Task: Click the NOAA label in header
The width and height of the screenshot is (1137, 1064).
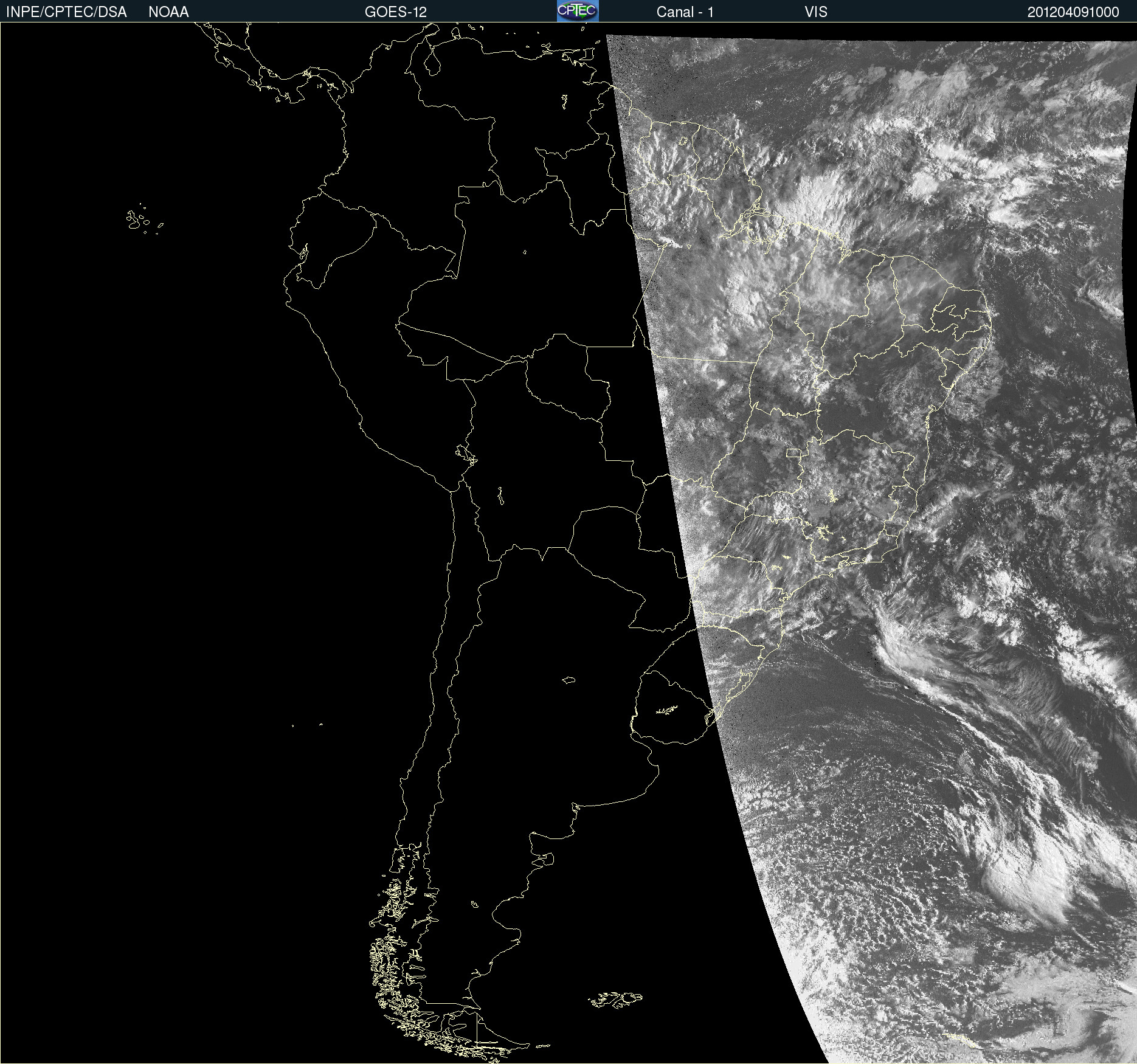Action: point(168,12)
